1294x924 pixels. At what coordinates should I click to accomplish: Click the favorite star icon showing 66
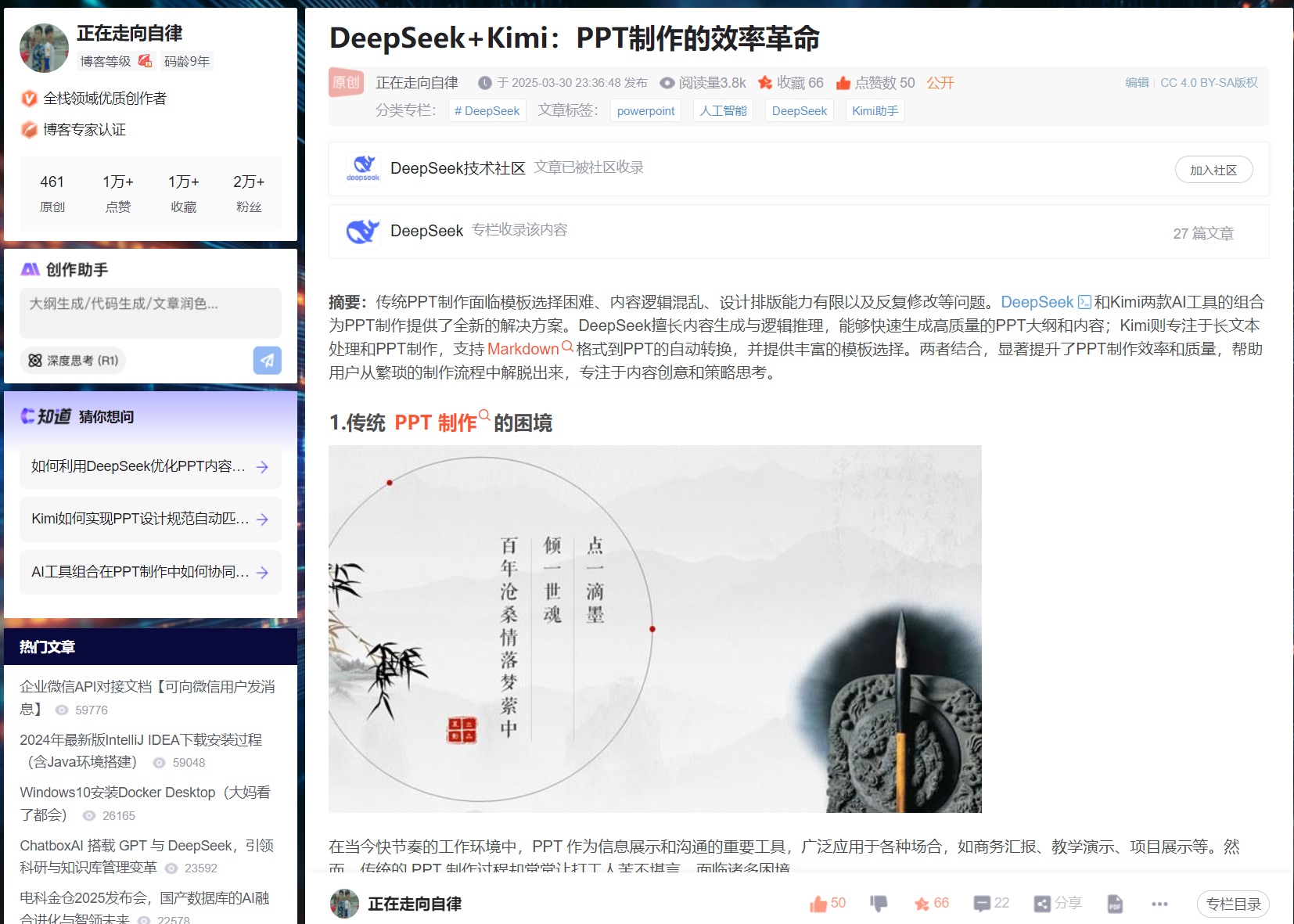(x=922, y=904)
